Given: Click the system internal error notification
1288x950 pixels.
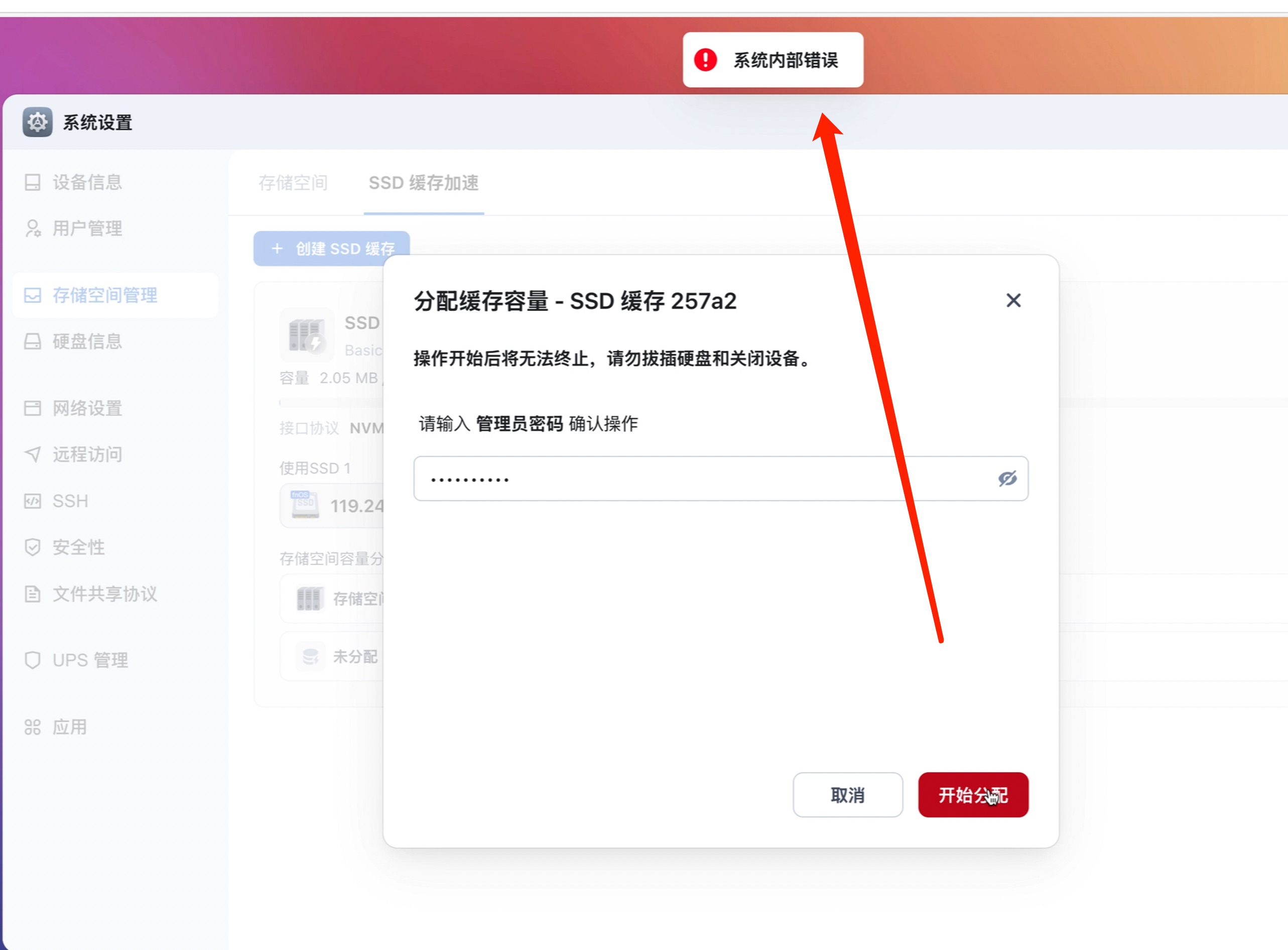Looking at the screenshot, I should (x=773, y=60).
